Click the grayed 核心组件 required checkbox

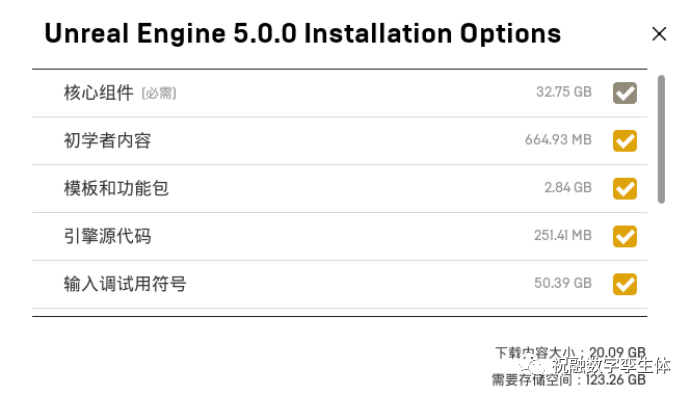pyautogui.click(x=624, y=93)
